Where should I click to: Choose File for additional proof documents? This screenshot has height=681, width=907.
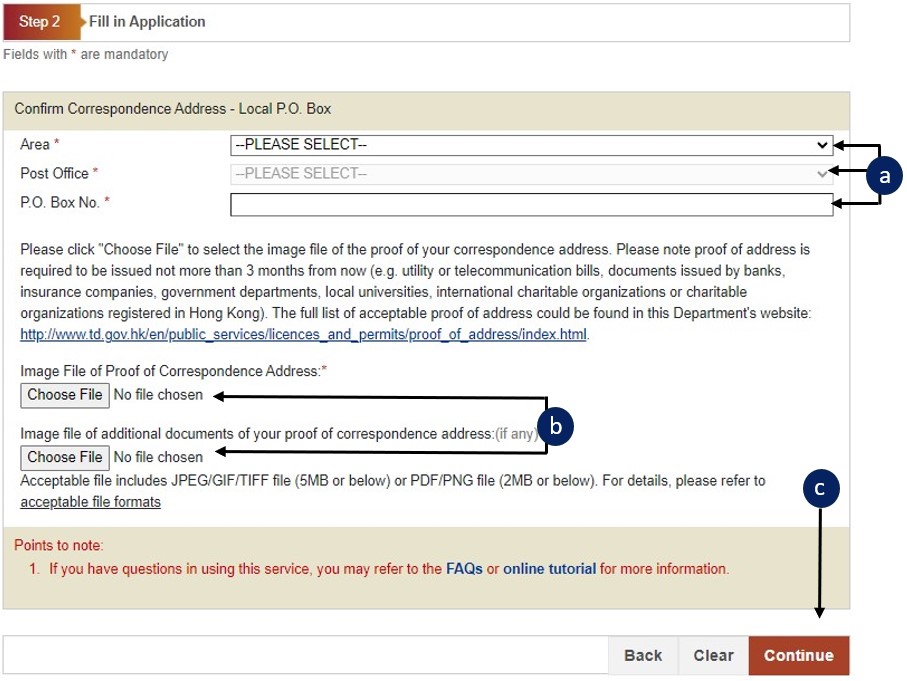coord(65,457)
